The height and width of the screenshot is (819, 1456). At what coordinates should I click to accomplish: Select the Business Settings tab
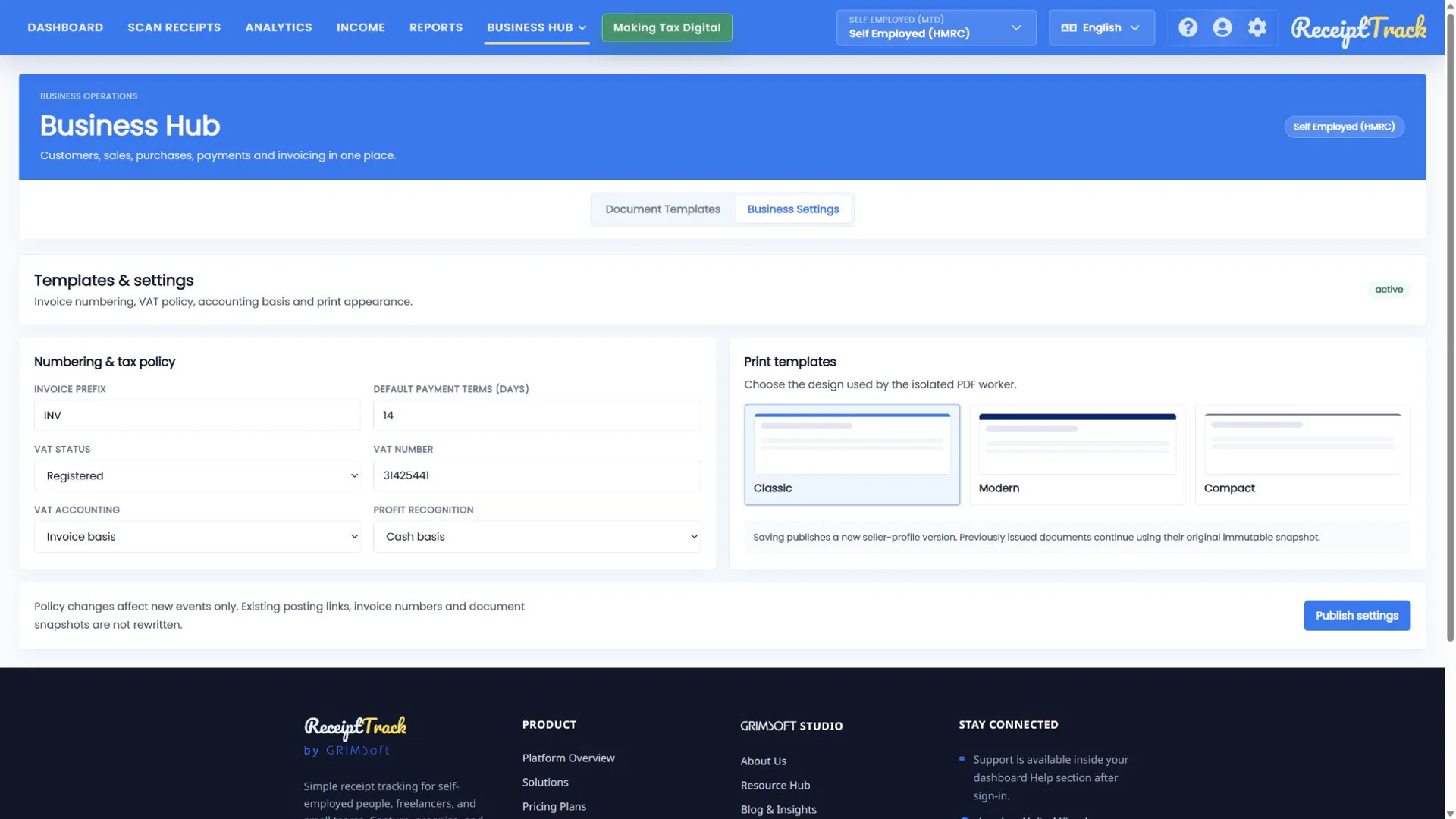(793, 209)
